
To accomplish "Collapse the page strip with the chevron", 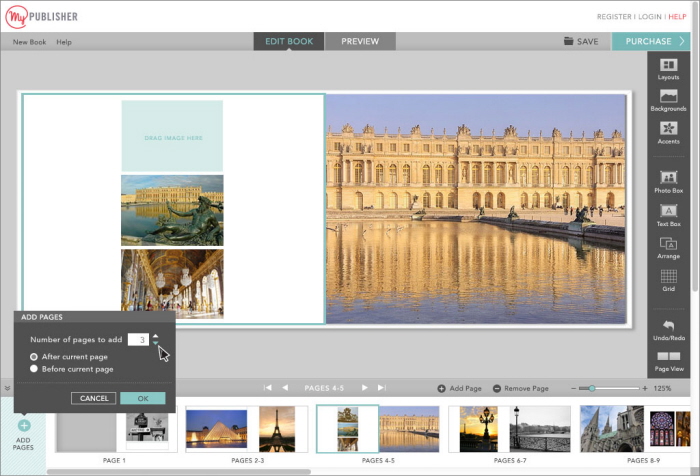I will pos(7,388).
